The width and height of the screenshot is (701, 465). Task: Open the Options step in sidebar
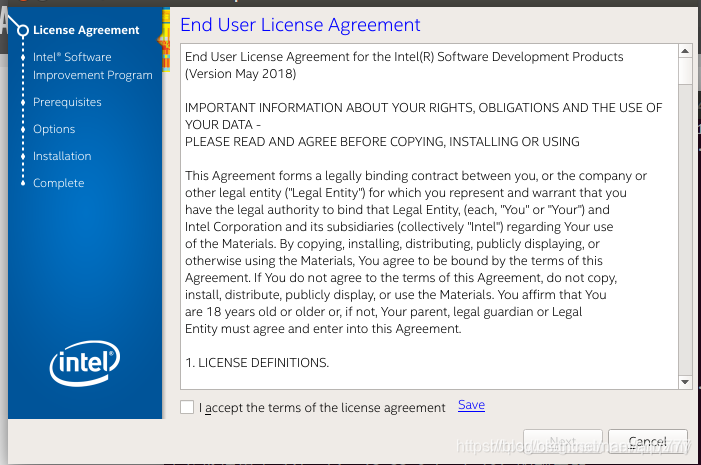pos(54,129)
